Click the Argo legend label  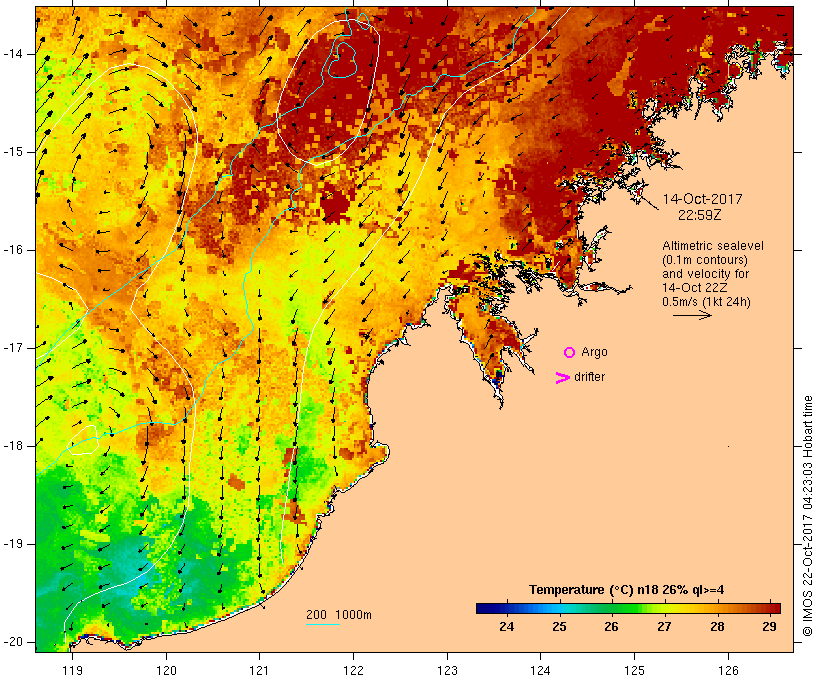coord(595,353)
